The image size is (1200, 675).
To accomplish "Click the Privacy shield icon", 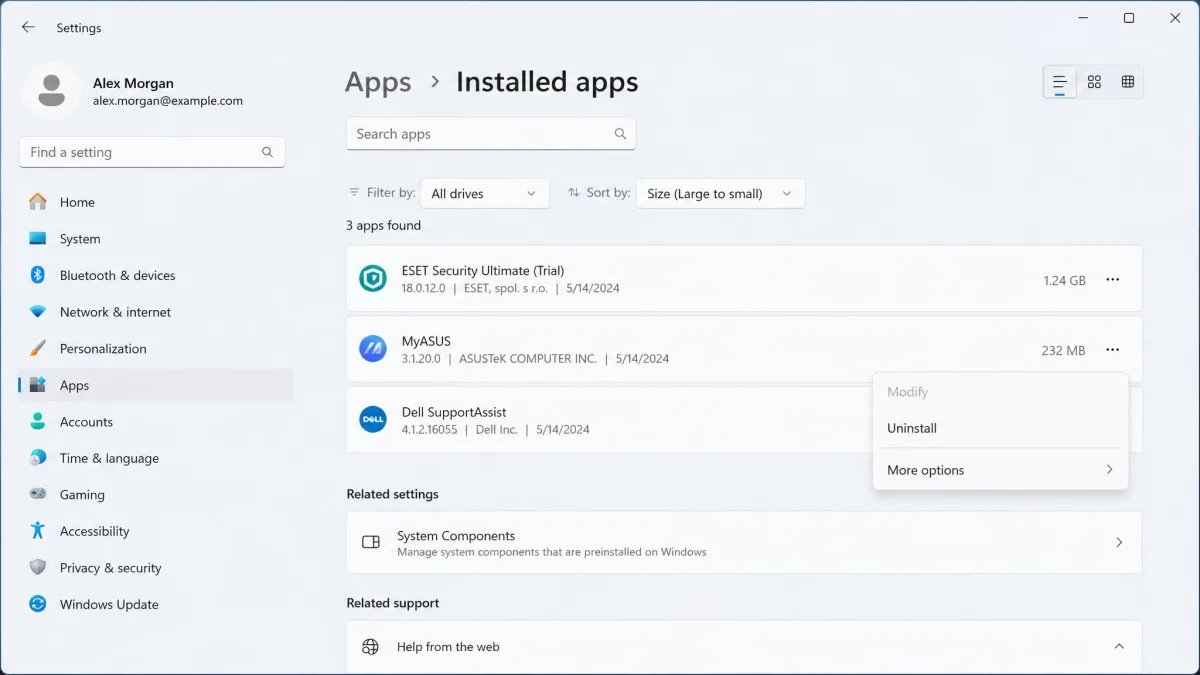I will click(38, 568).
